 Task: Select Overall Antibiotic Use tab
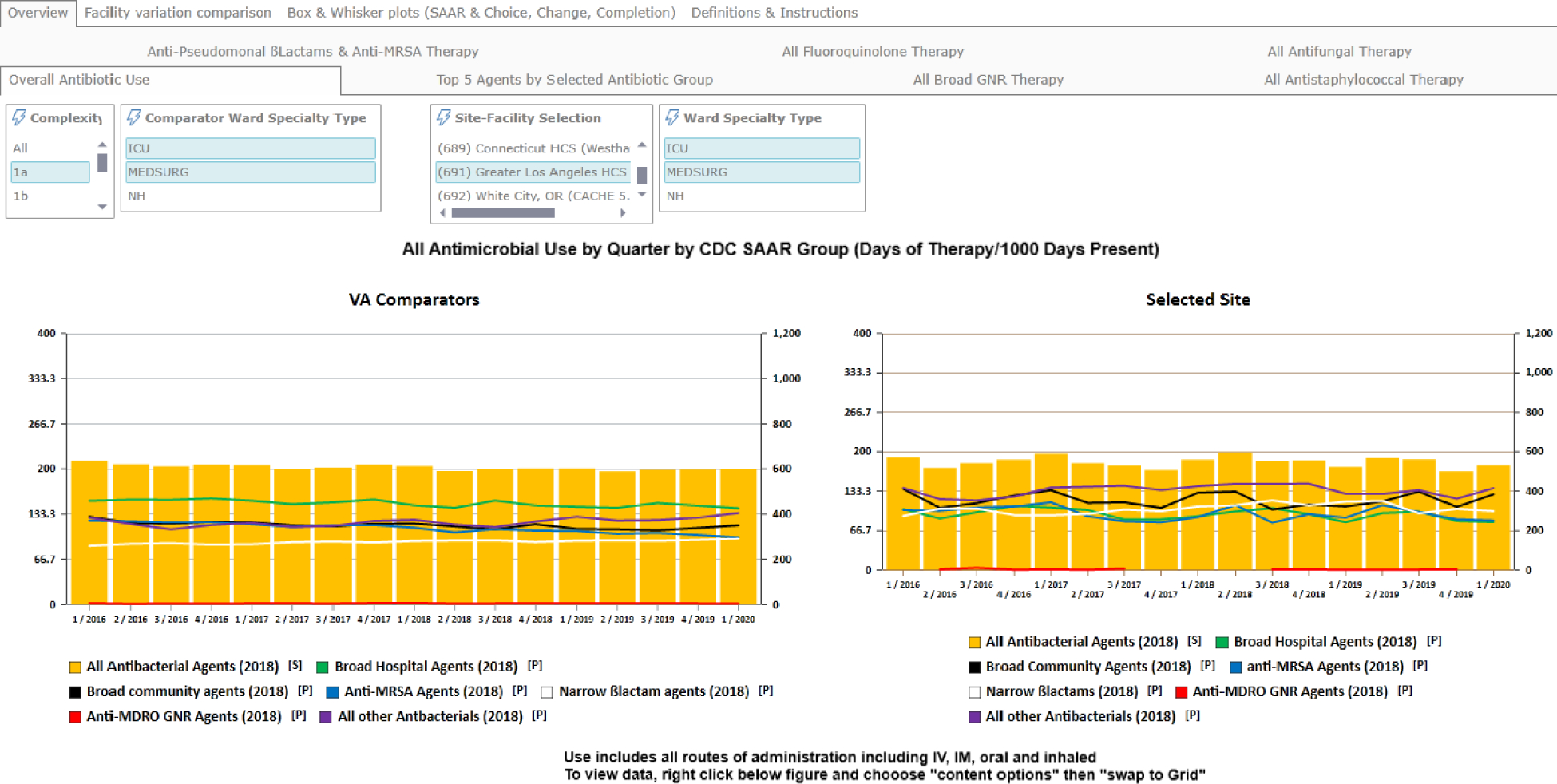click(170, 80)
